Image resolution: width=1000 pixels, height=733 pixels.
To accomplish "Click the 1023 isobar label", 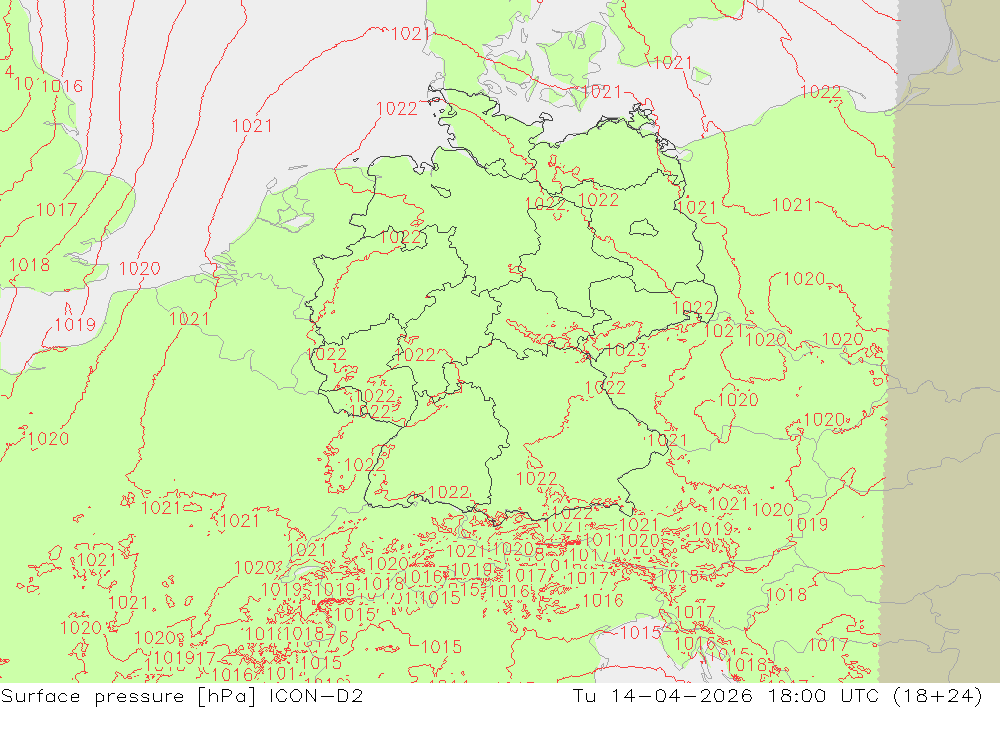I will coord(626,350).
